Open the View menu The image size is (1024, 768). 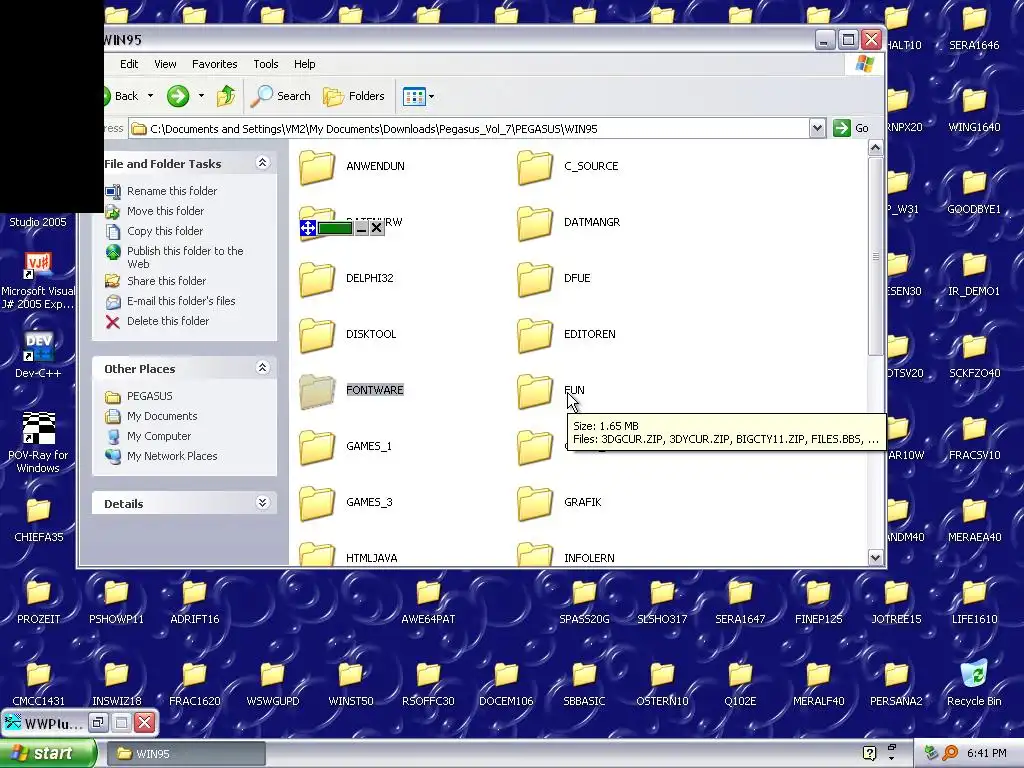(x=165, y=64)
